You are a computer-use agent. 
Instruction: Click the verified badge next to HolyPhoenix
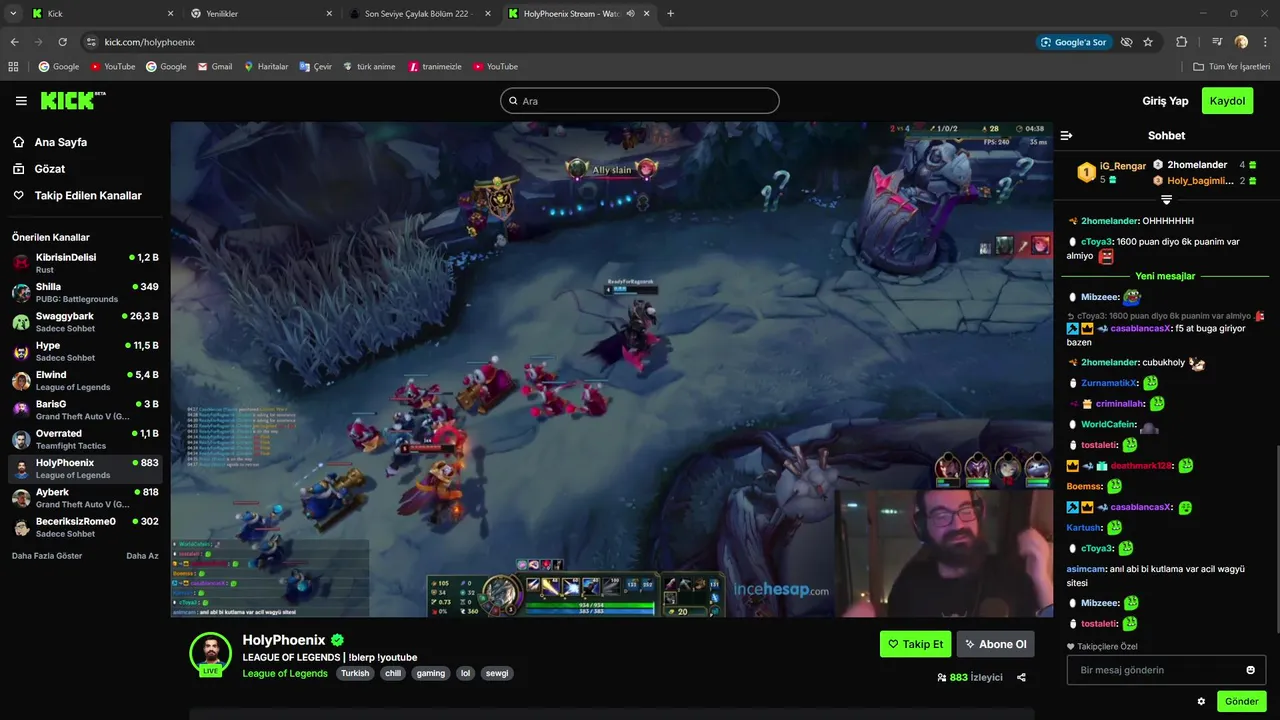pyautogui.click(x=338, y=640)
